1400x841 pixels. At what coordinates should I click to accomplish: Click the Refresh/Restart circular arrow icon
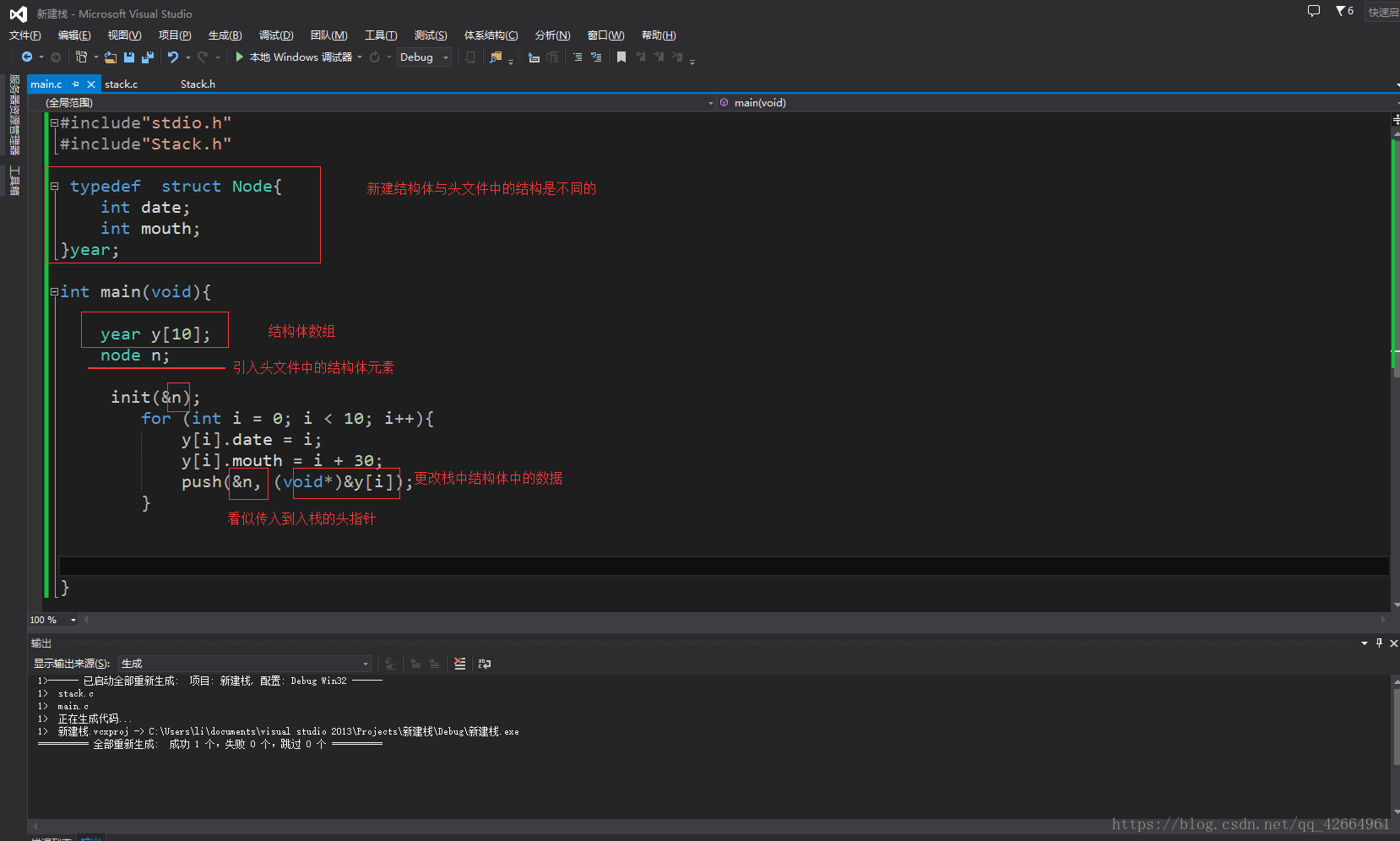[375, 57]
